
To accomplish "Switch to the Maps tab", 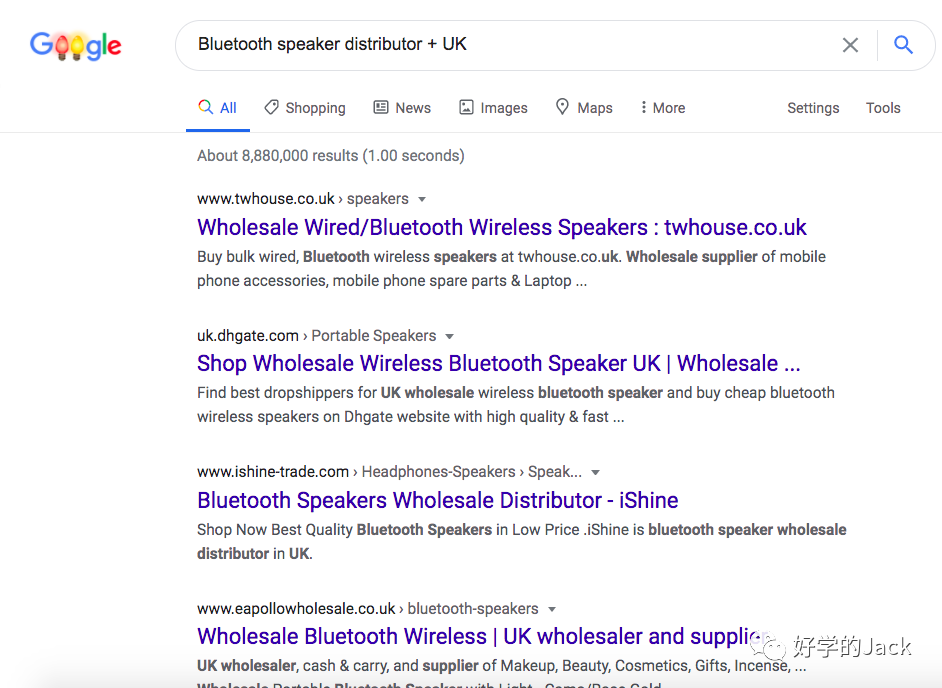I will pyautogui.click(x=584, y=108).
